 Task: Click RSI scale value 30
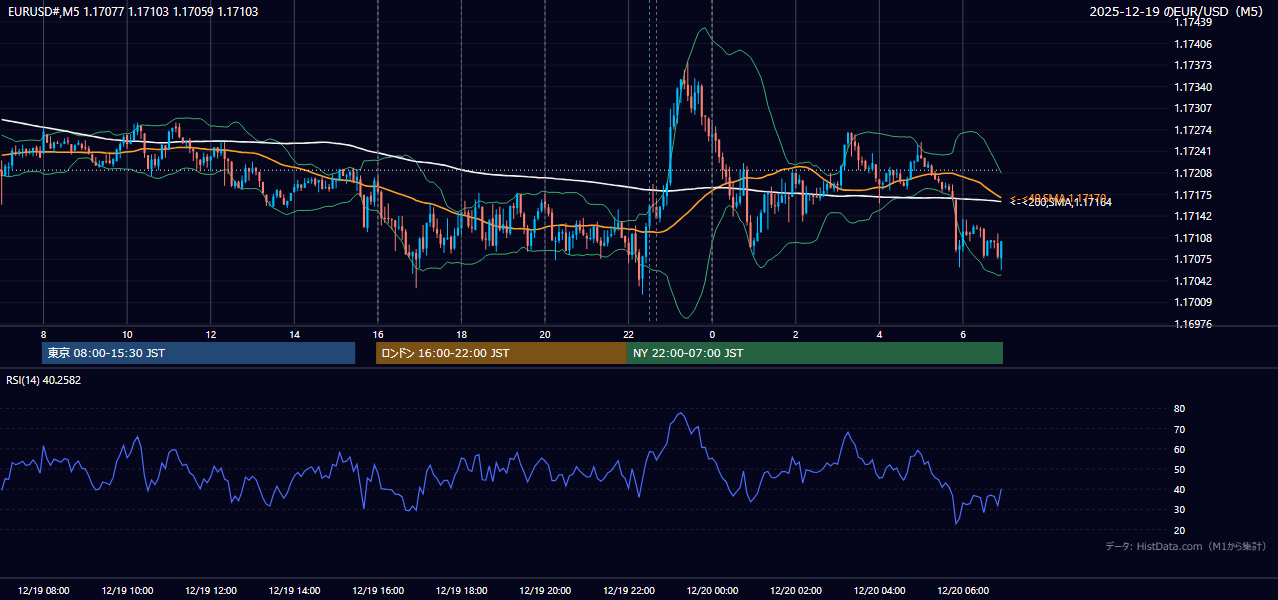click(x=1180, y=510)
